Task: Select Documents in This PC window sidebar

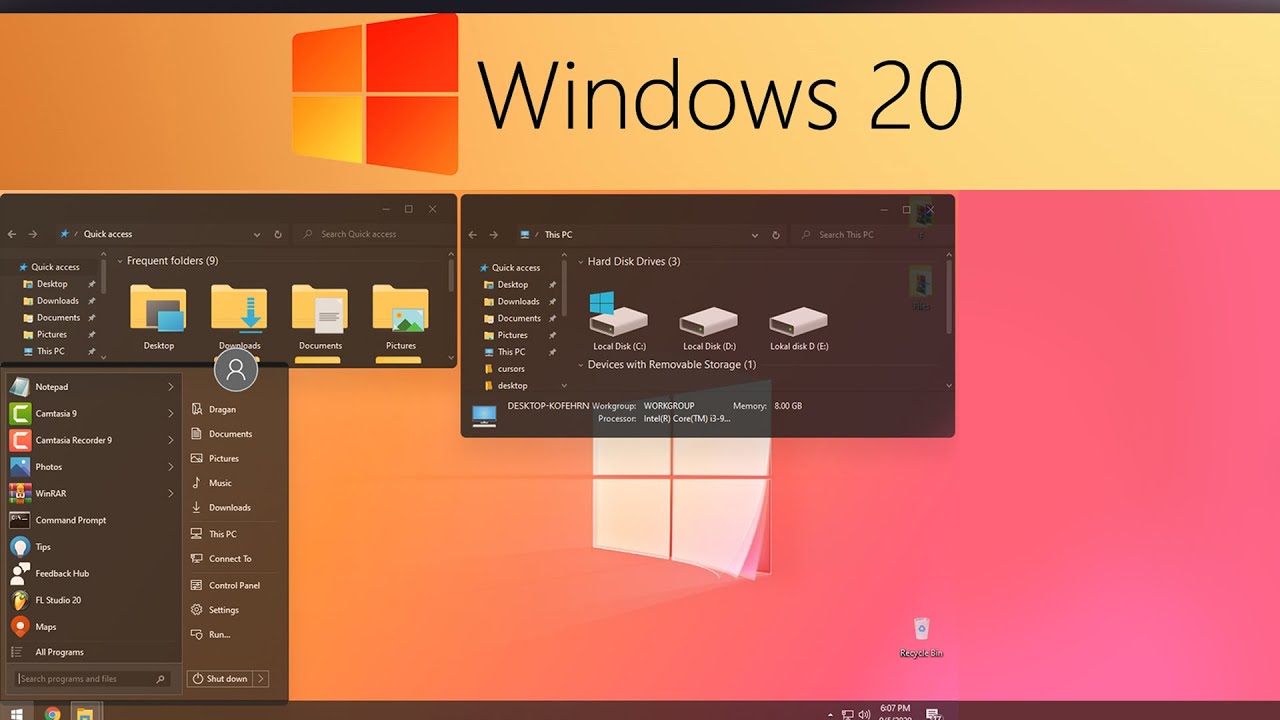Action: (x=519, y=318)
